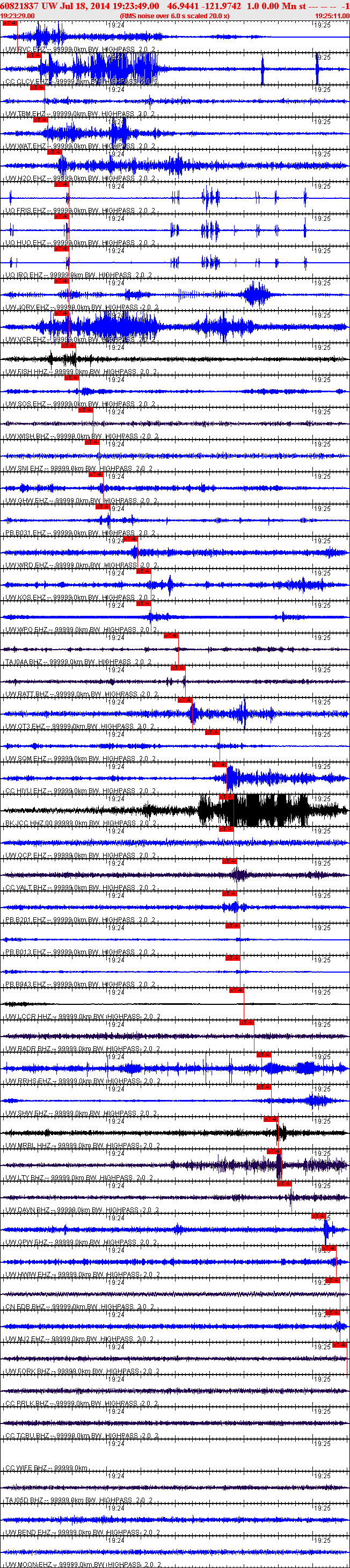This screenshot has width=350, height=1568.
Task: Select the UW.BEND EHZ station label
Action: (x=28, y=1532)
